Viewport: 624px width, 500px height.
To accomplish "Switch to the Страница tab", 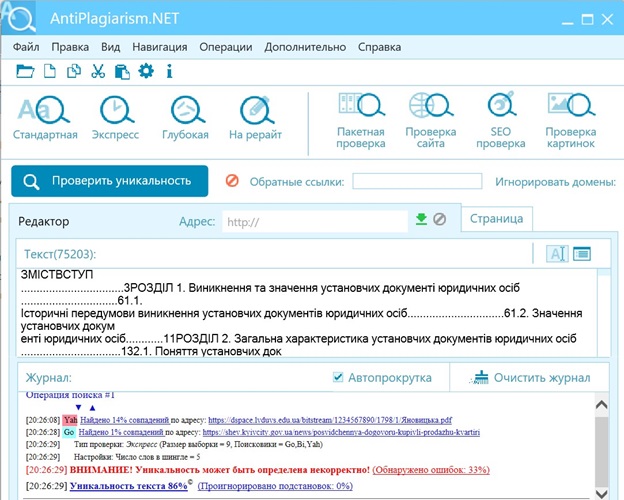I will [497, 219].
